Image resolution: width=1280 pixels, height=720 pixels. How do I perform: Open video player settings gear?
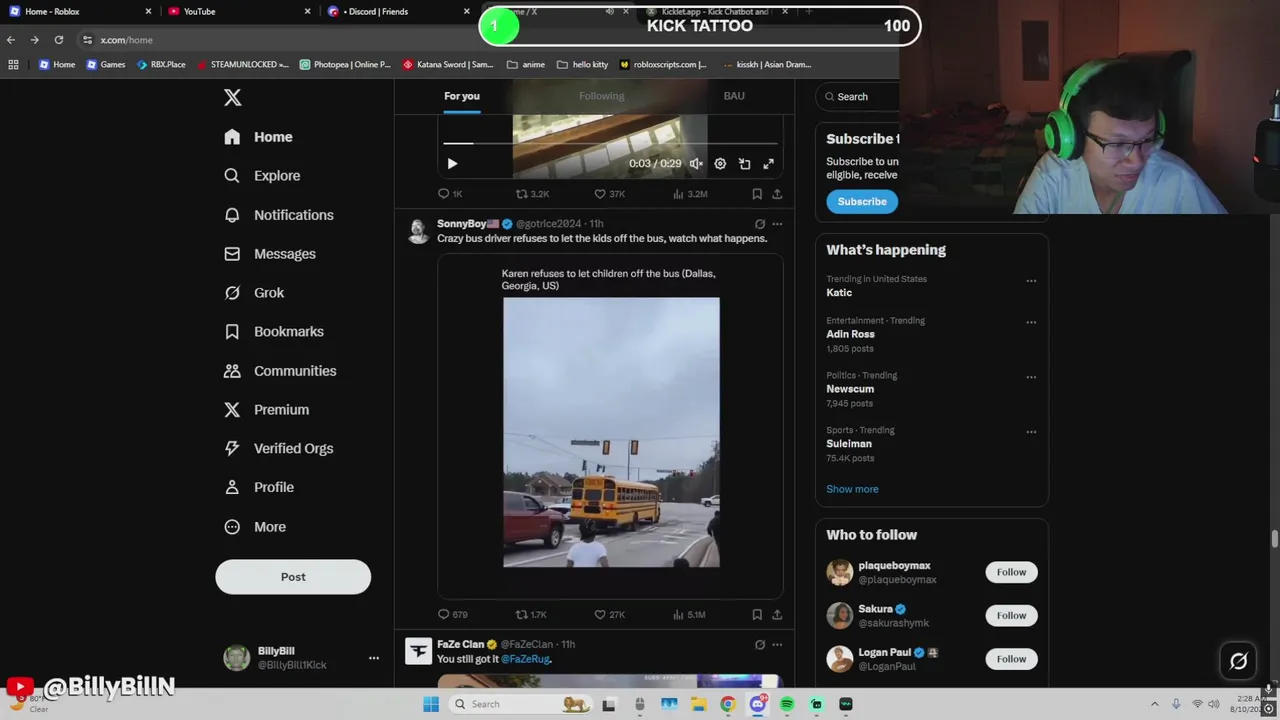(720, 164)
